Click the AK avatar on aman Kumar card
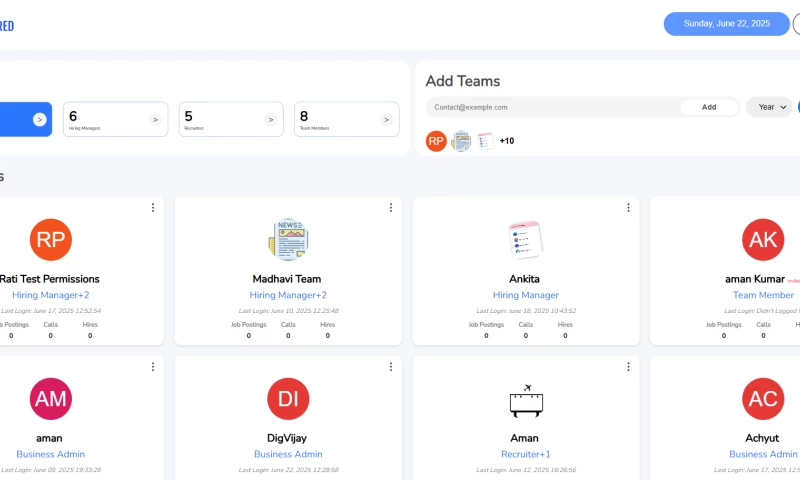800x480 pixels. (763, 240)
